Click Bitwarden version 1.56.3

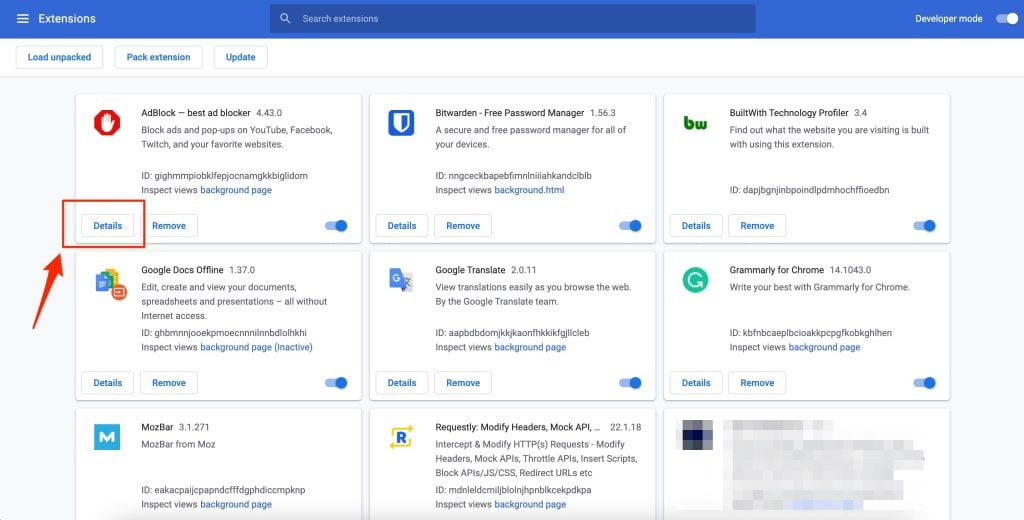pos(603,113)
